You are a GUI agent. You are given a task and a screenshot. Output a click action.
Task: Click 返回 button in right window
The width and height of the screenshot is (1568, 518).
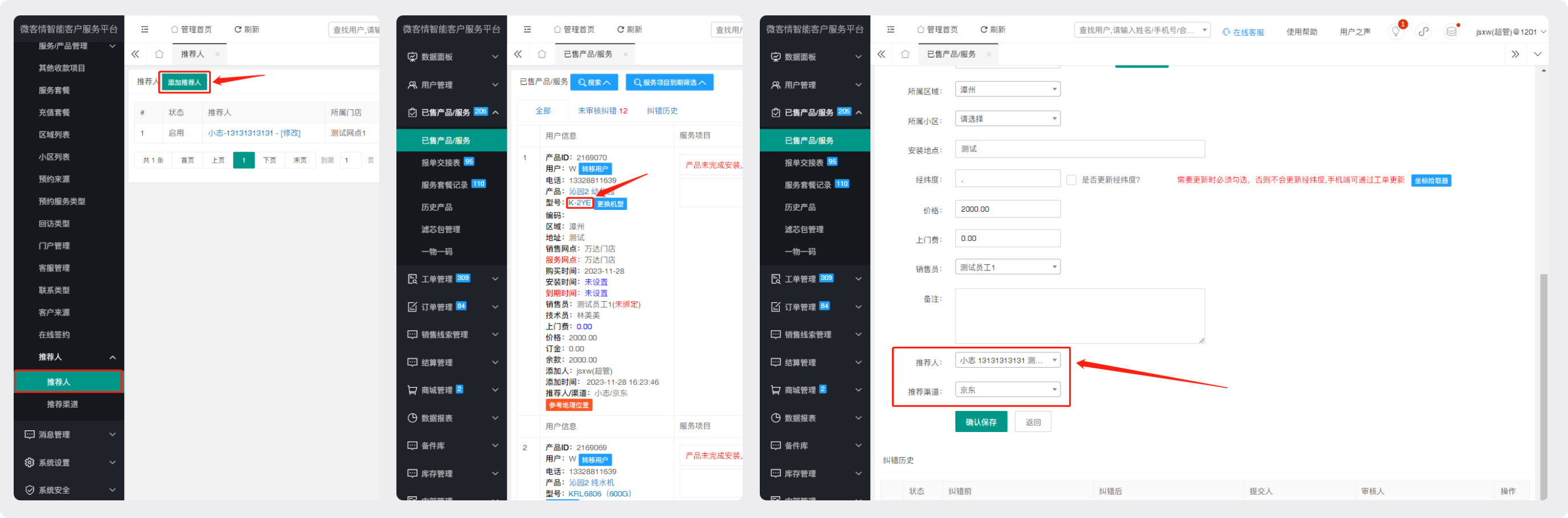1033,422
